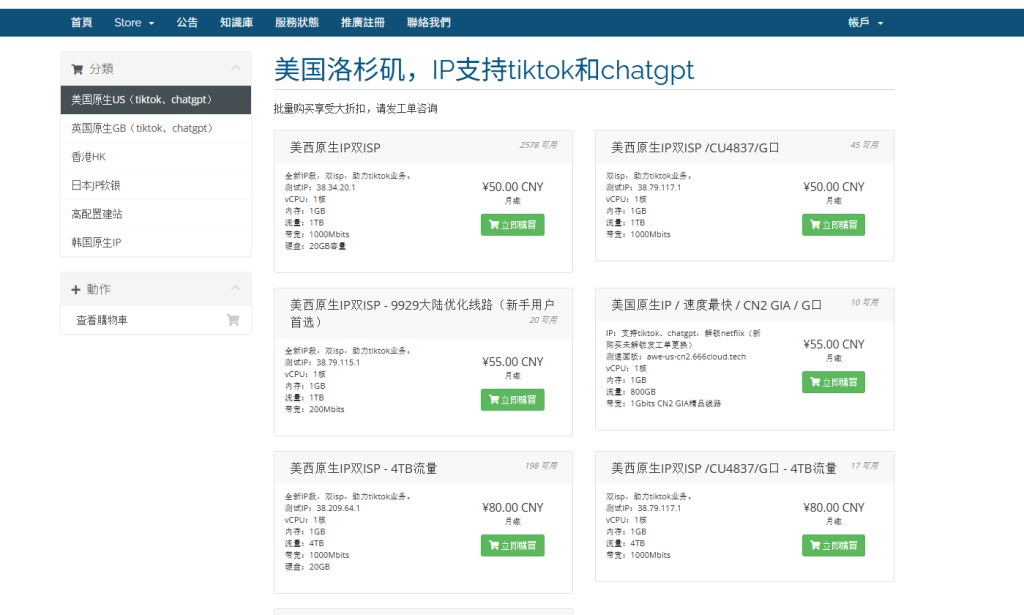Image resolution: width=1024 pixels, height=615 pixels.
Task: Collapse the 分類 categories panel chevron
Action: (x=236, y=68)
